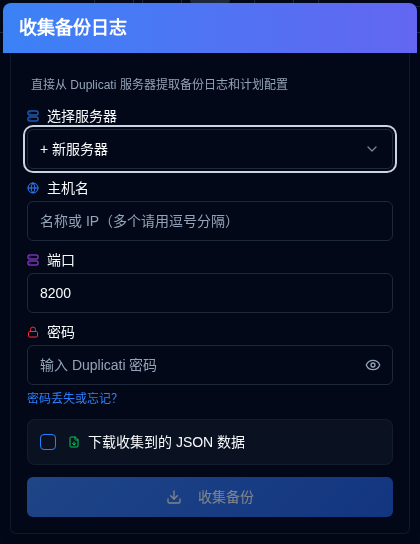
Task: Click the red lock icon beside 密码
Action: point(33,332)
